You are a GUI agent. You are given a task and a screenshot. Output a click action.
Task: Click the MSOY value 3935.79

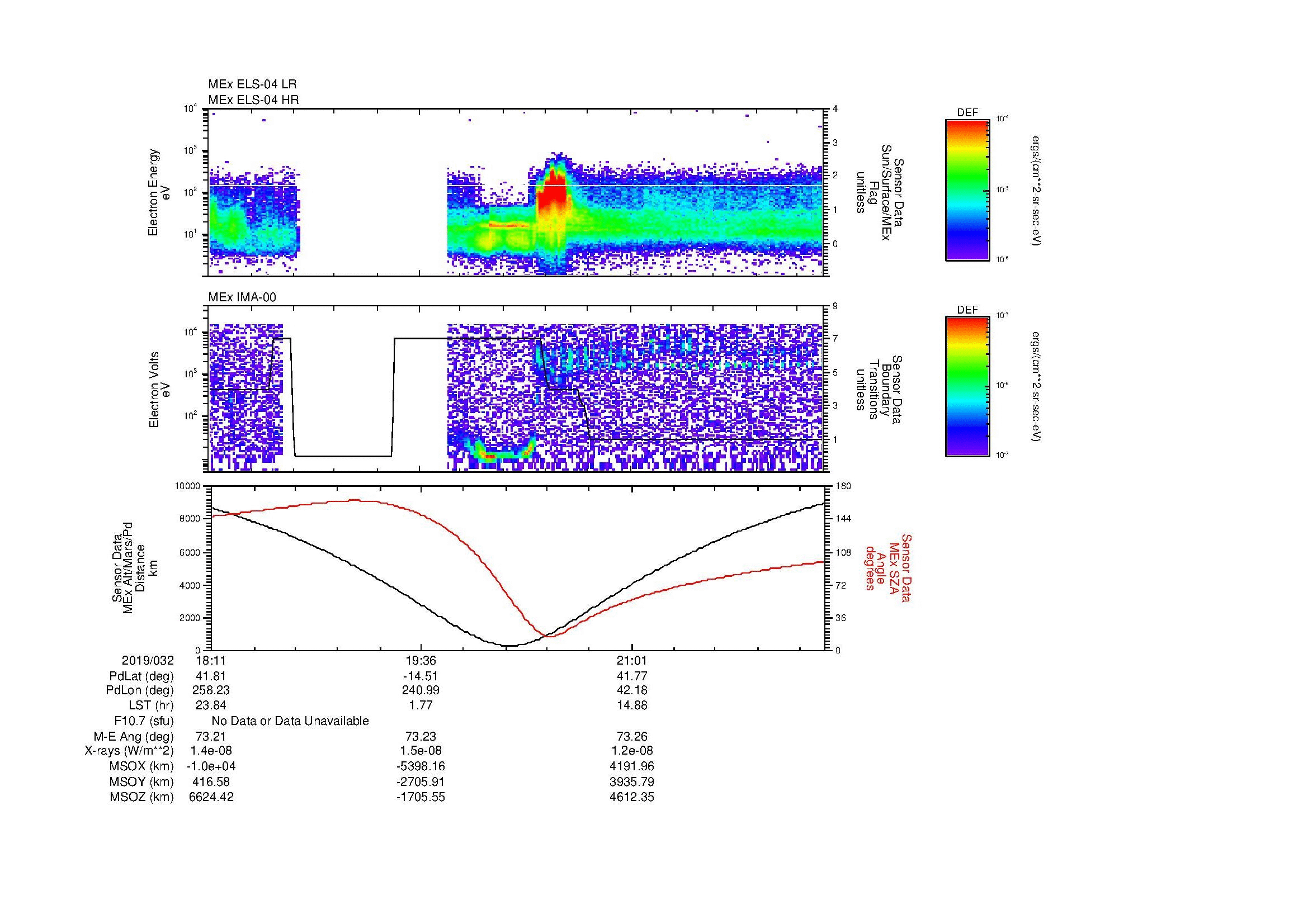pos(632,781)
